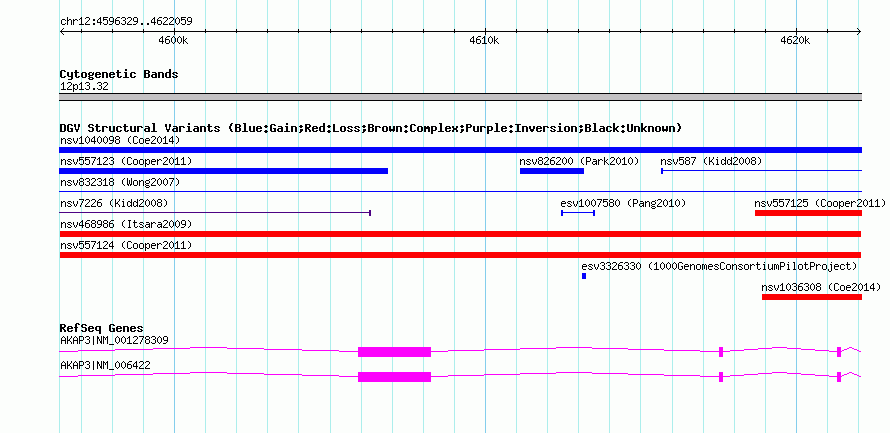Image resolution: width=890 pixels, height=433 pixels.
Task: Select the nsv557124 (Cooper2011) red loss bar
Action: pos(460,255)
